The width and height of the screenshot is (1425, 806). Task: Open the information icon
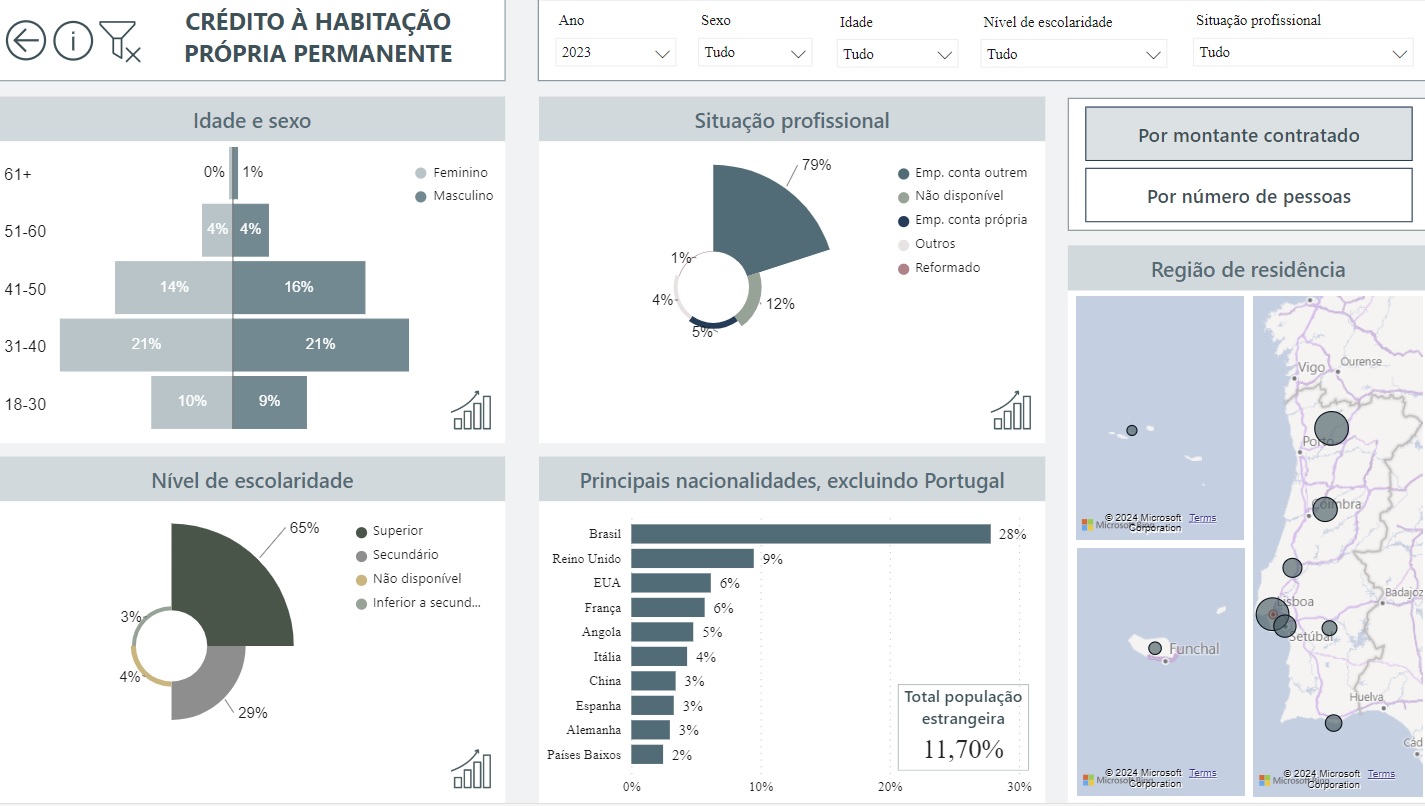(x=73, y=41)
